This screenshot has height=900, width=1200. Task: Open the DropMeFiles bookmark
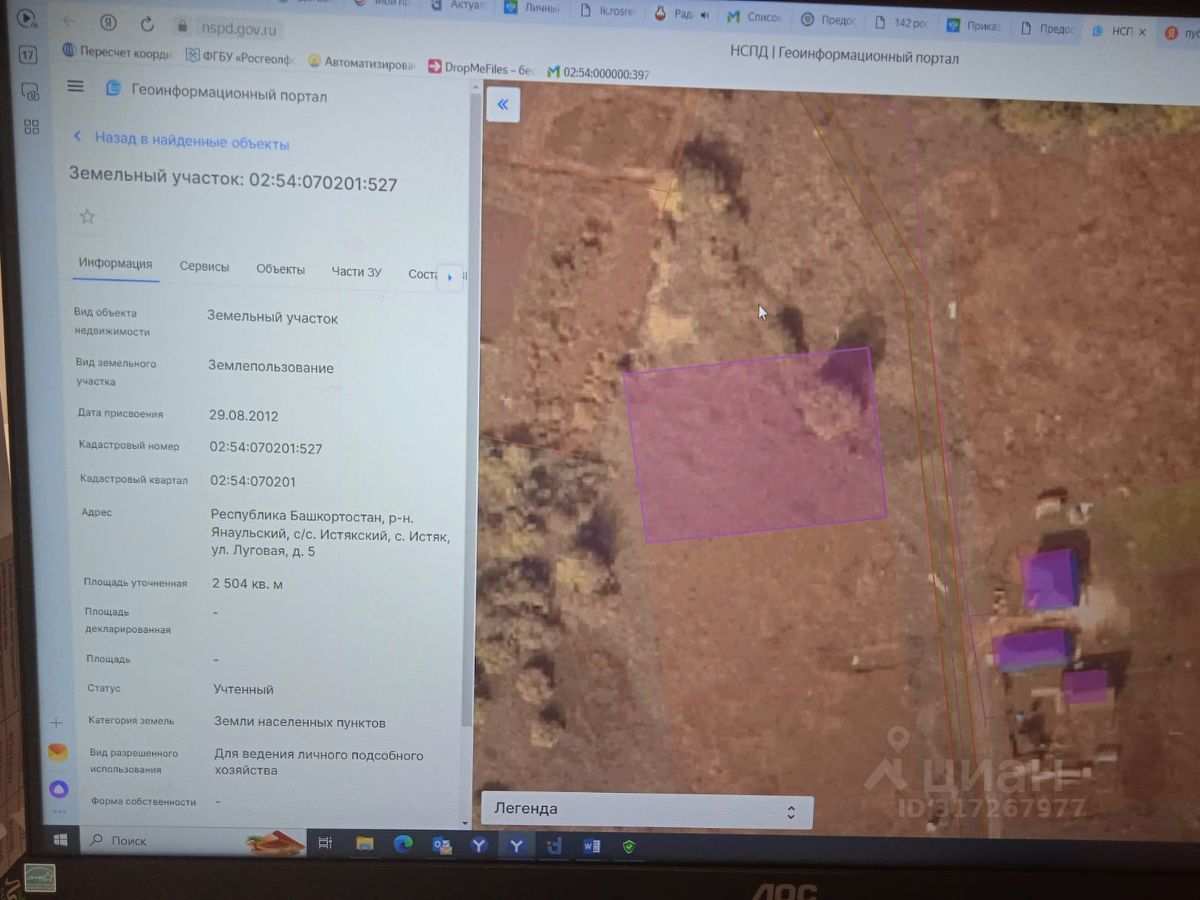pyautogui.click(x=482, y=68)
